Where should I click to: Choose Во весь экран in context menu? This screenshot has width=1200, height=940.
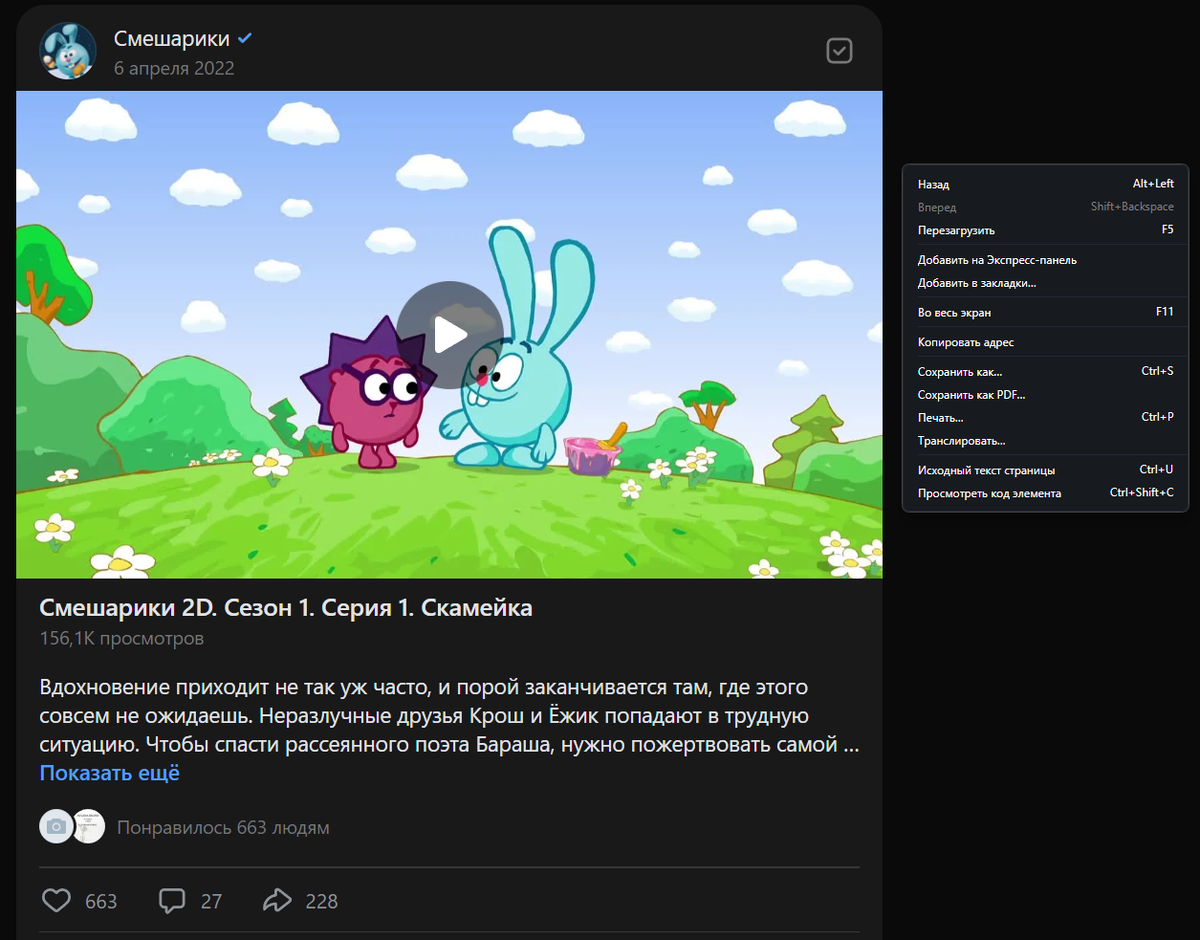pos(1046,312)
